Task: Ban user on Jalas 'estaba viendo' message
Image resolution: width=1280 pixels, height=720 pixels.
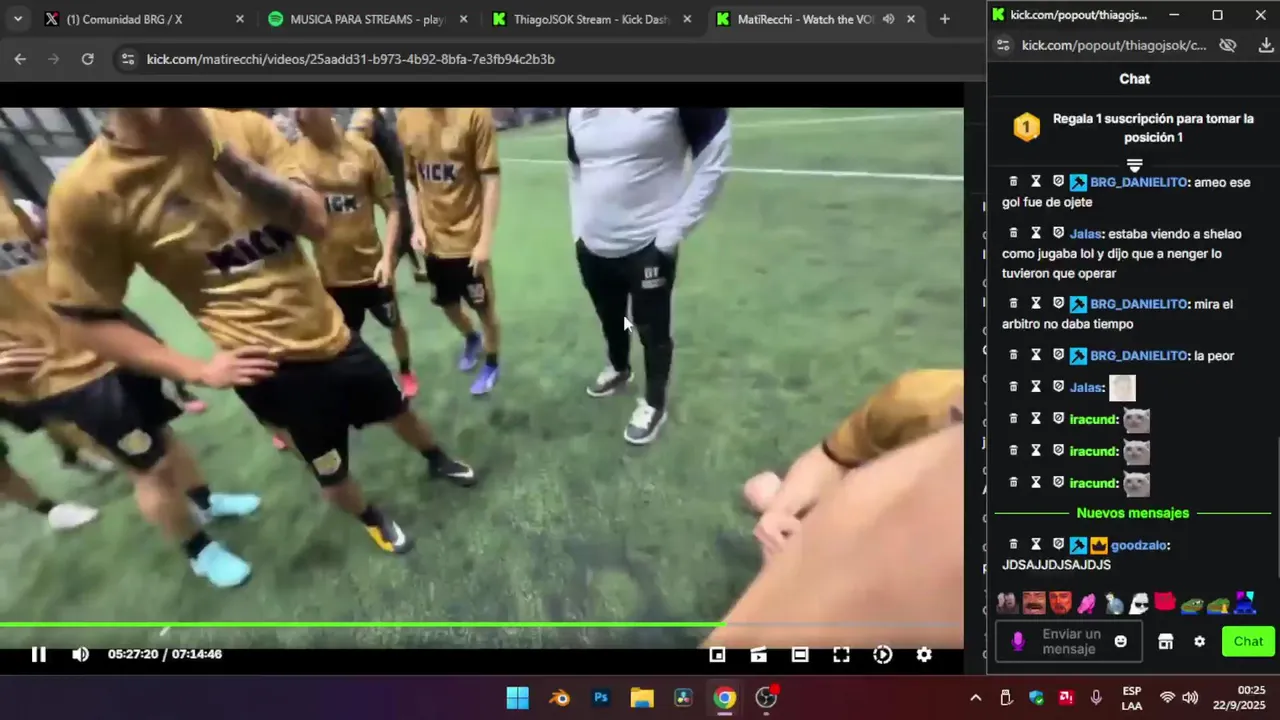Action: 1058,234
